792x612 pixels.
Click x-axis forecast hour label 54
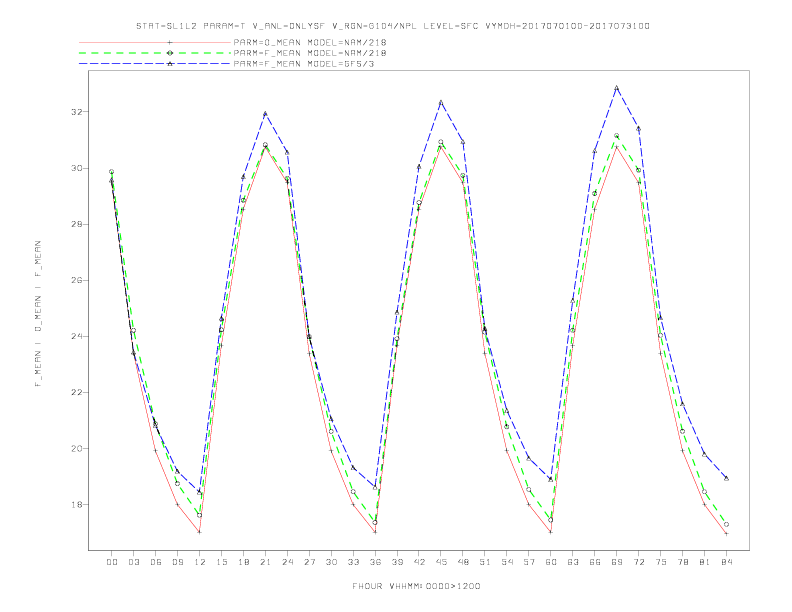[507, 562]
